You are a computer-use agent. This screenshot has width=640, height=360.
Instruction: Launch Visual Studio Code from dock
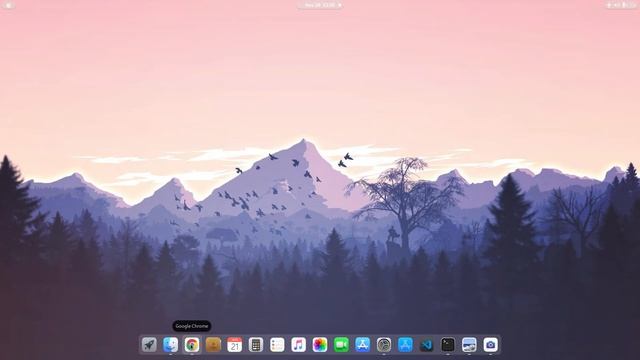pos(427,345)
